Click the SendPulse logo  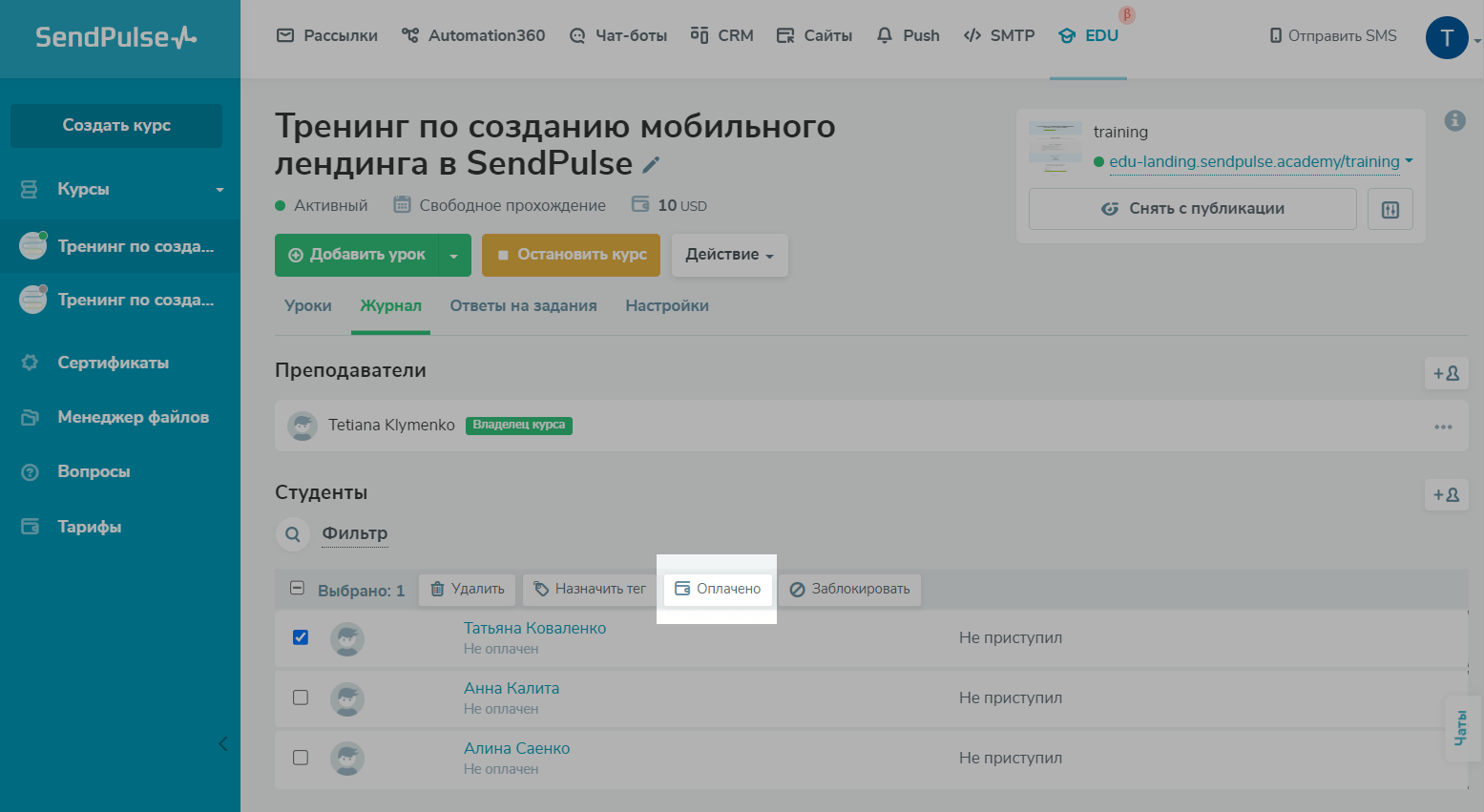click(115, 37)
